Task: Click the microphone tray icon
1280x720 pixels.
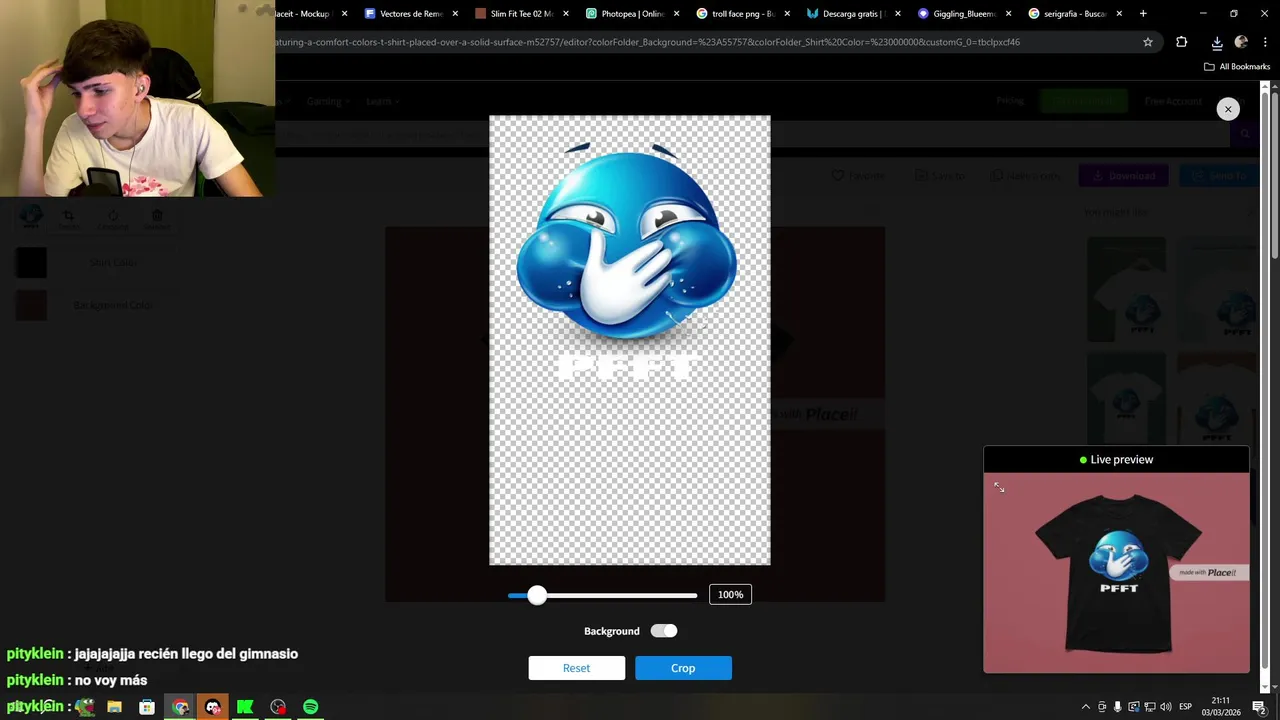Action: (1118, 707)
